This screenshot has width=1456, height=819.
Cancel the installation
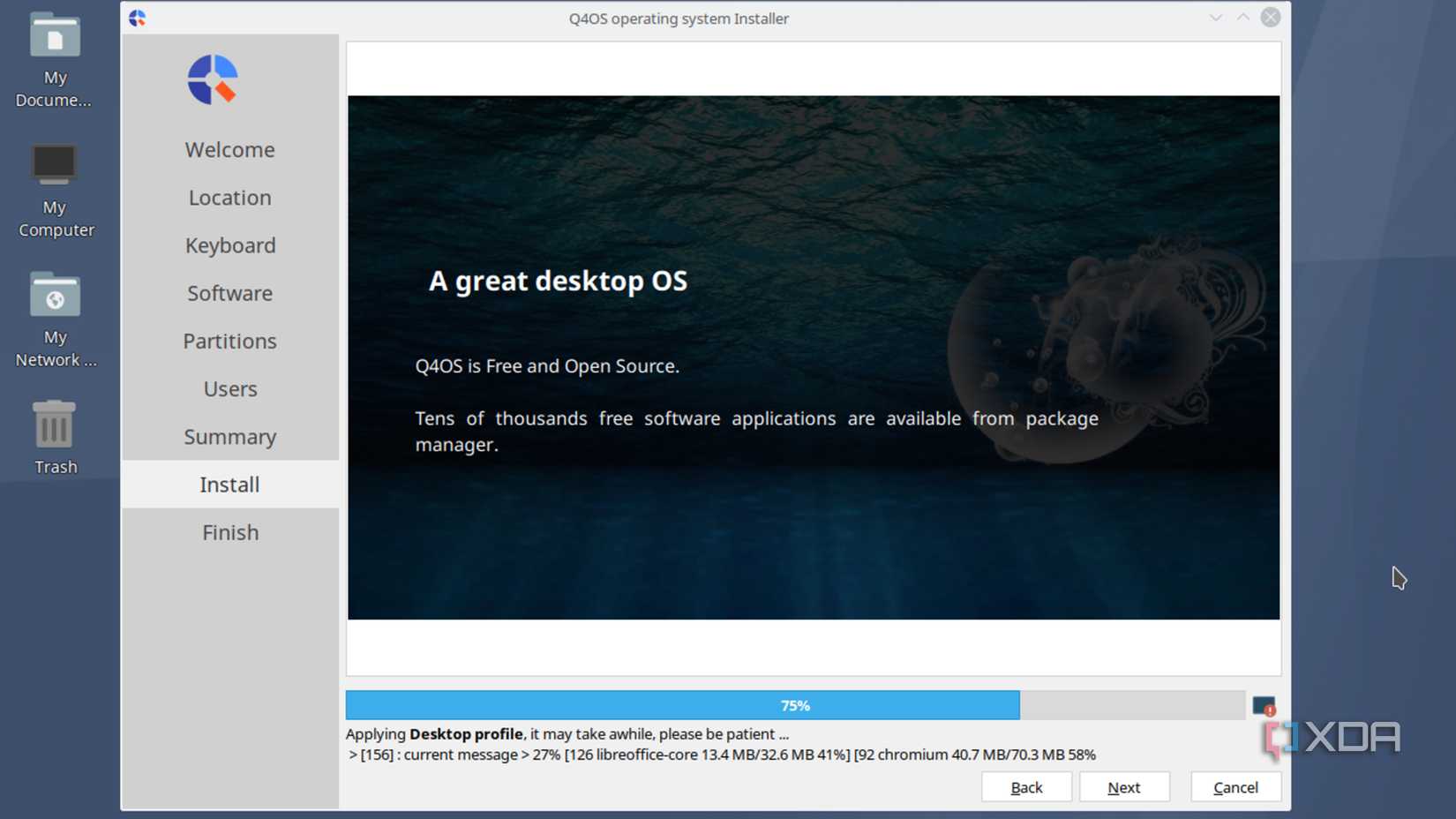tap(1235, 787)
